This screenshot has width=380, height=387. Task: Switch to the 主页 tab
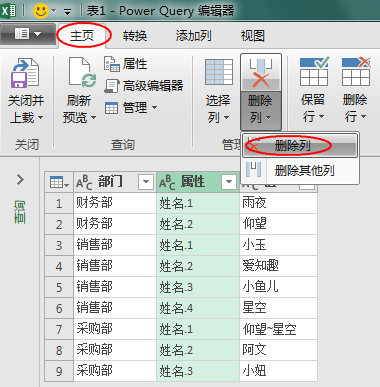[82, 35]
